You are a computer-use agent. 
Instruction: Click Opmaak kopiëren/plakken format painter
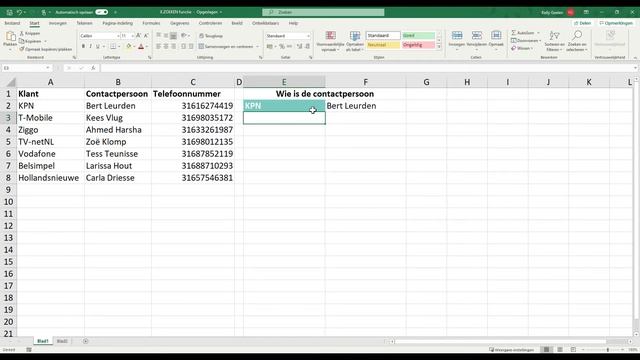[x=46, y=49]
